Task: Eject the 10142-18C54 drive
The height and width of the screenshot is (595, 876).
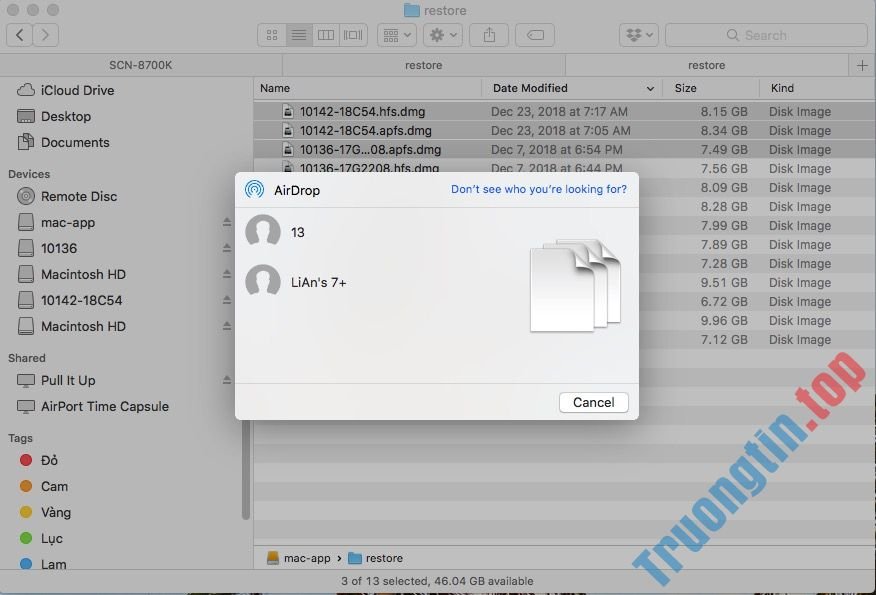Action: (227, 301)
